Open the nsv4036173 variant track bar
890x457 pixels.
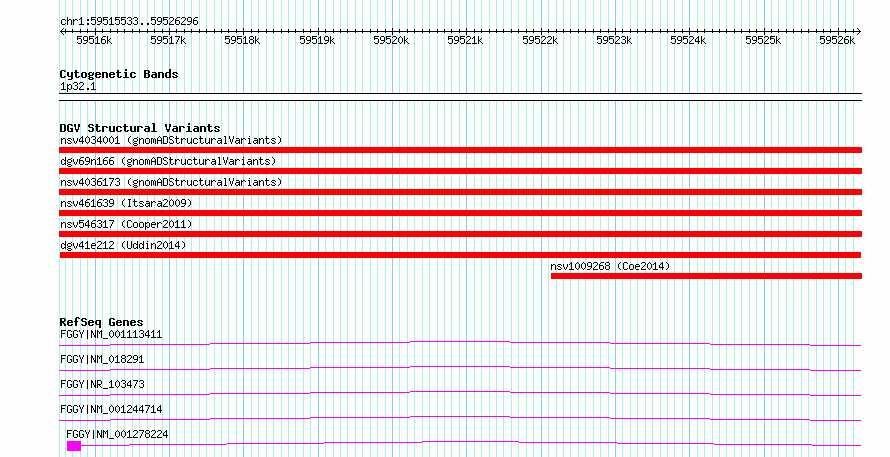click(x=460, y=192)
